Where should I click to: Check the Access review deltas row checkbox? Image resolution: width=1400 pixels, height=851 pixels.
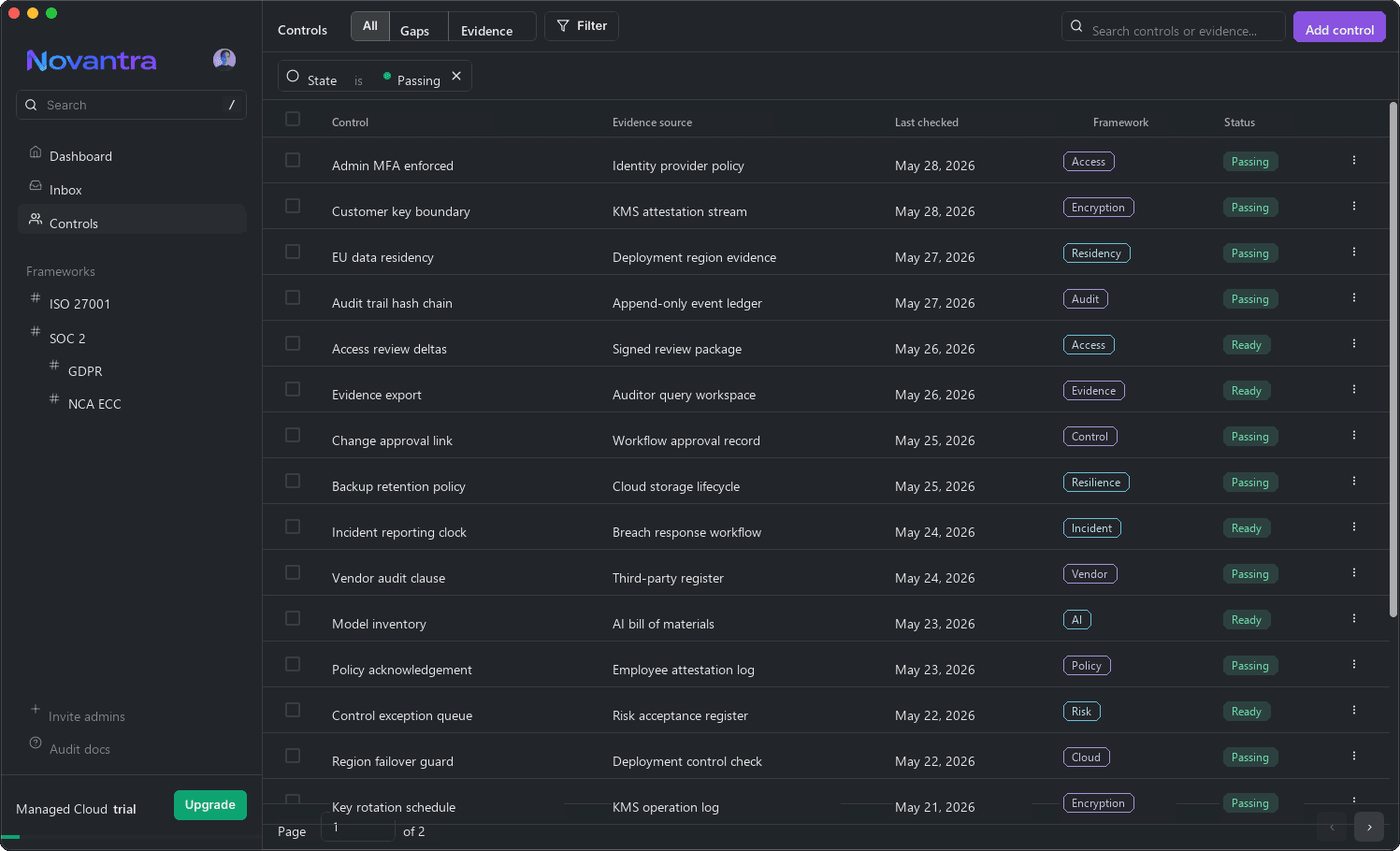pos(293,343)
